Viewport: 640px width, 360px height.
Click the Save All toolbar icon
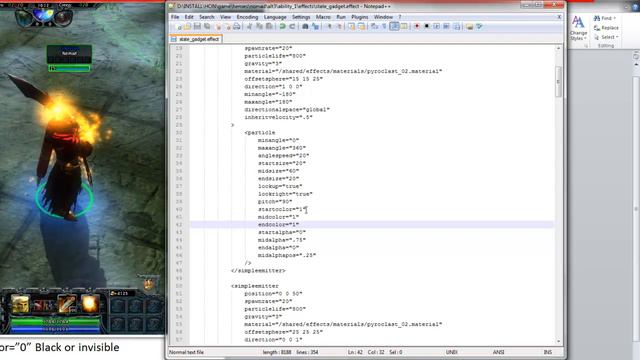(207, 27)
